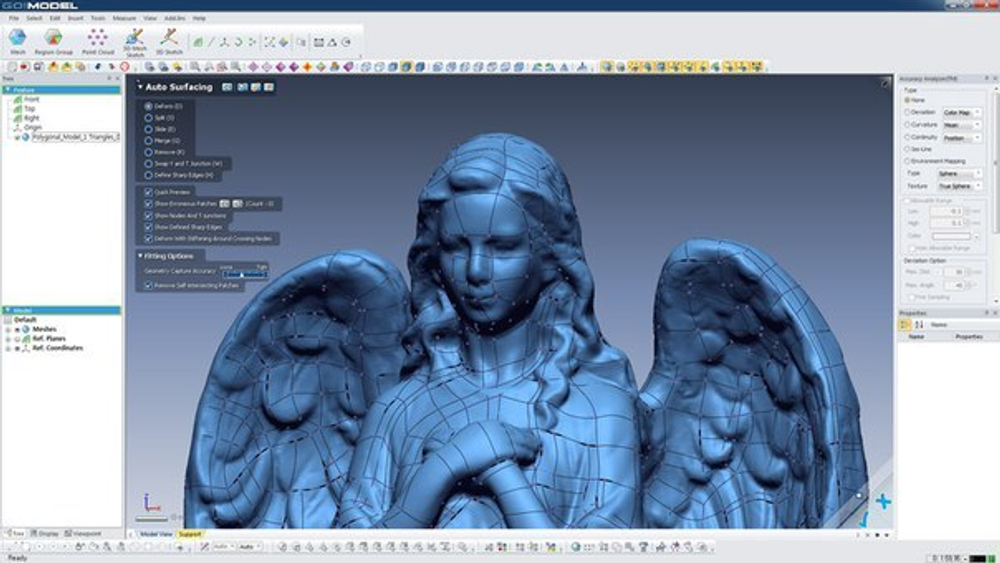Click the green ref plane icon
Screen dimensions: 1000x563
[x=198, y=42]
